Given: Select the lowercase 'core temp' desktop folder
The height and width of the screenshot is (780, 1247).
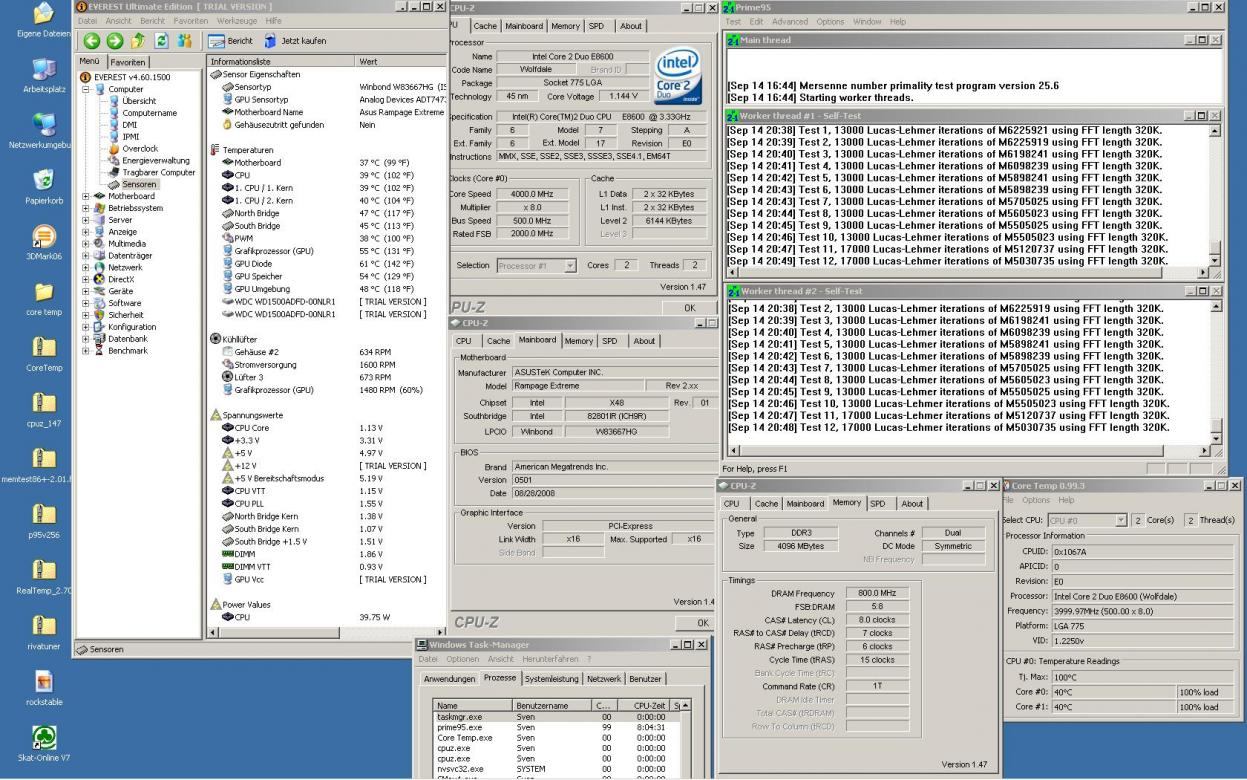Looking at the screenshot, I should click(44, 297).
